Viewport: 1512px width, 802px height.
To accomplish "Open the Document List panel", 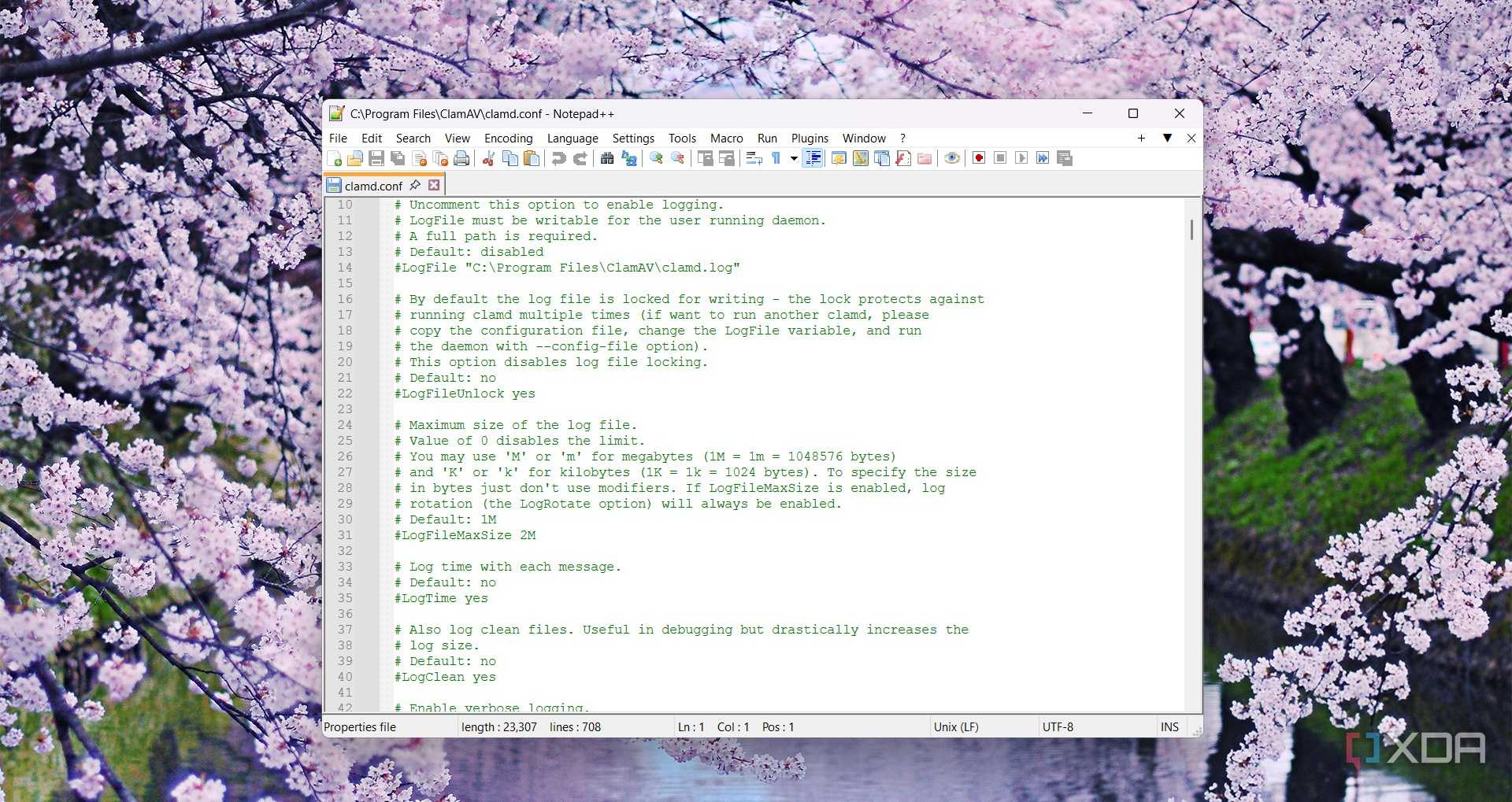I will [x=882, y=159].
